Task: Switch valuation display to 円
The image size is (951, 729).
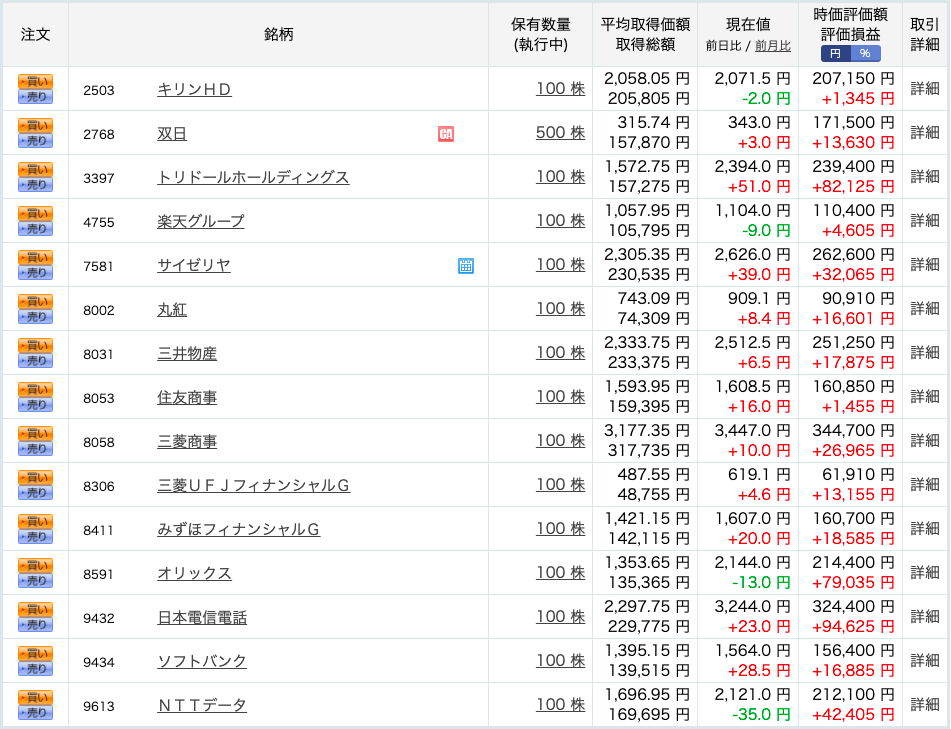Action: [836, 53]
